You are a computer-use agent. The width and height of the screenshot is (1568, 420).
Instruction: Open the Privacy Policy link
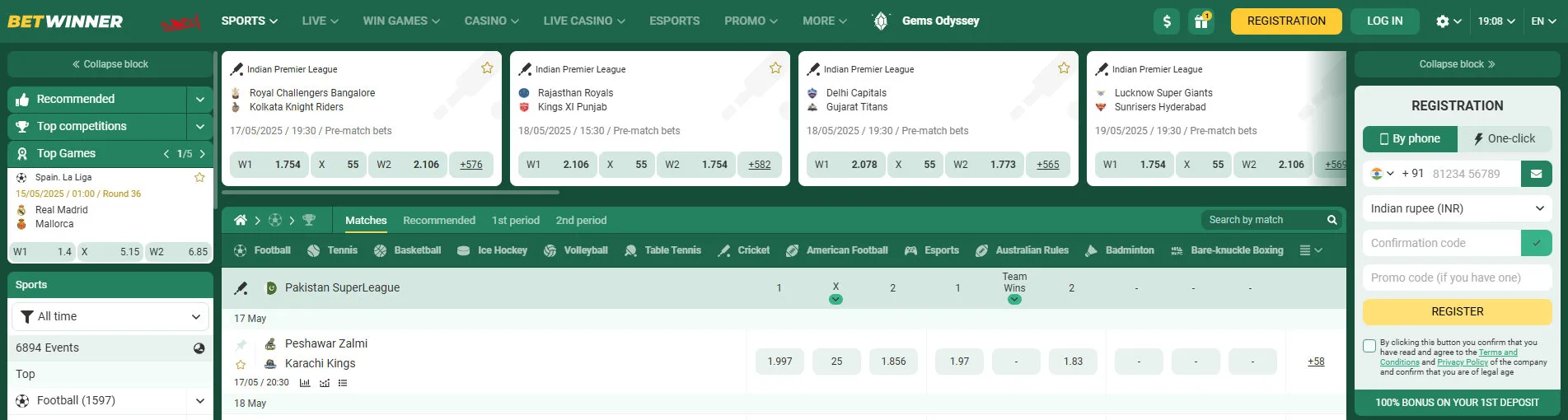(x=1463, y=362)
